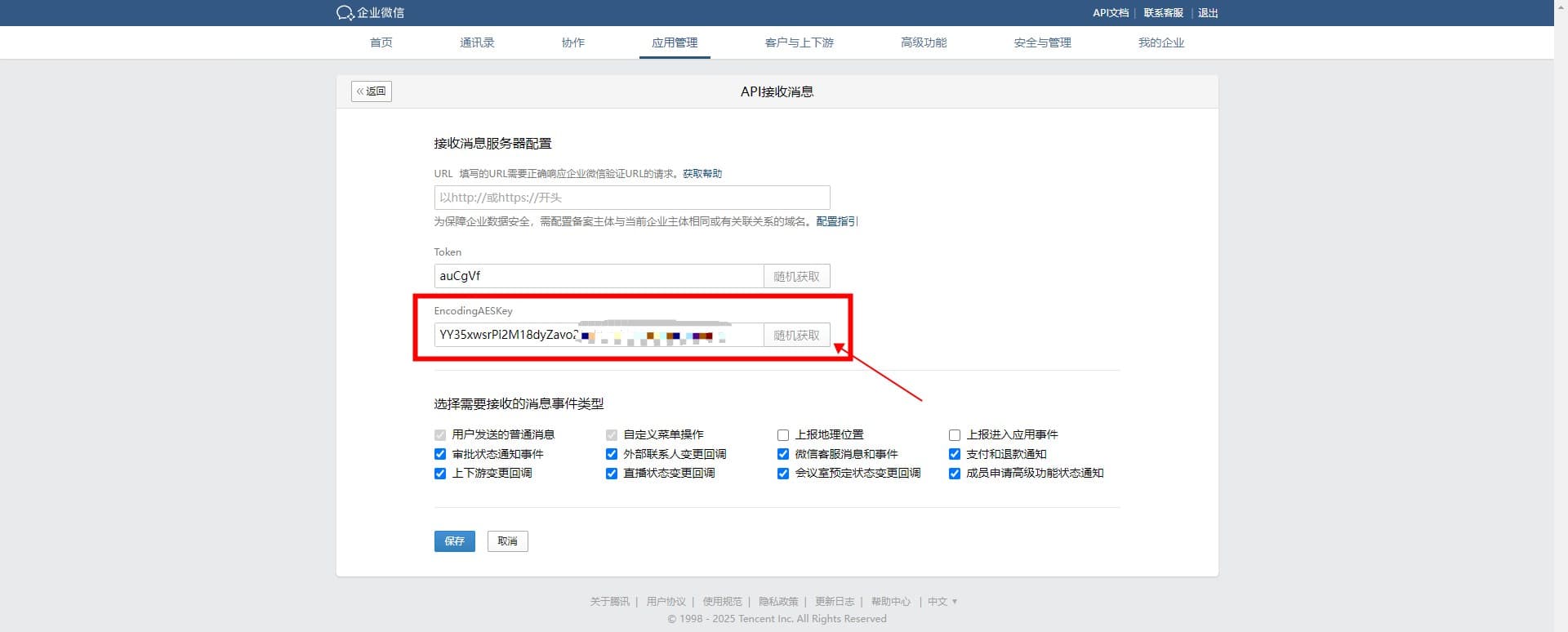Enable 上报地理位置 checkbox
1568x632 pixels.
[783, 435]
